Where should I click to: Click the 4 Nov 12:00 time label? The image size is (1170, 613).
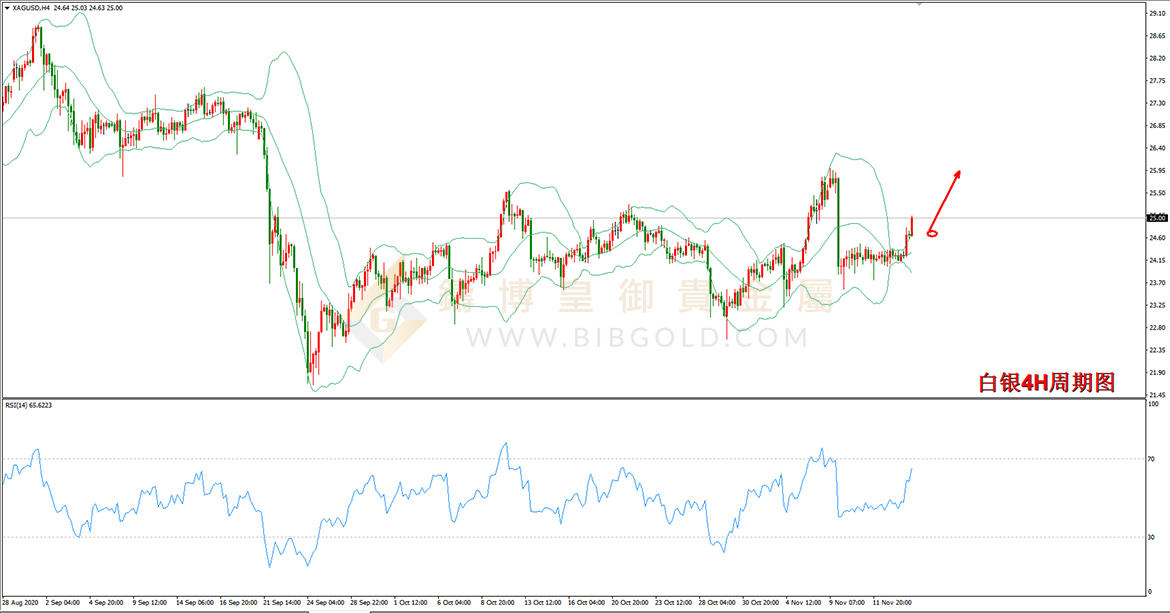804,602
